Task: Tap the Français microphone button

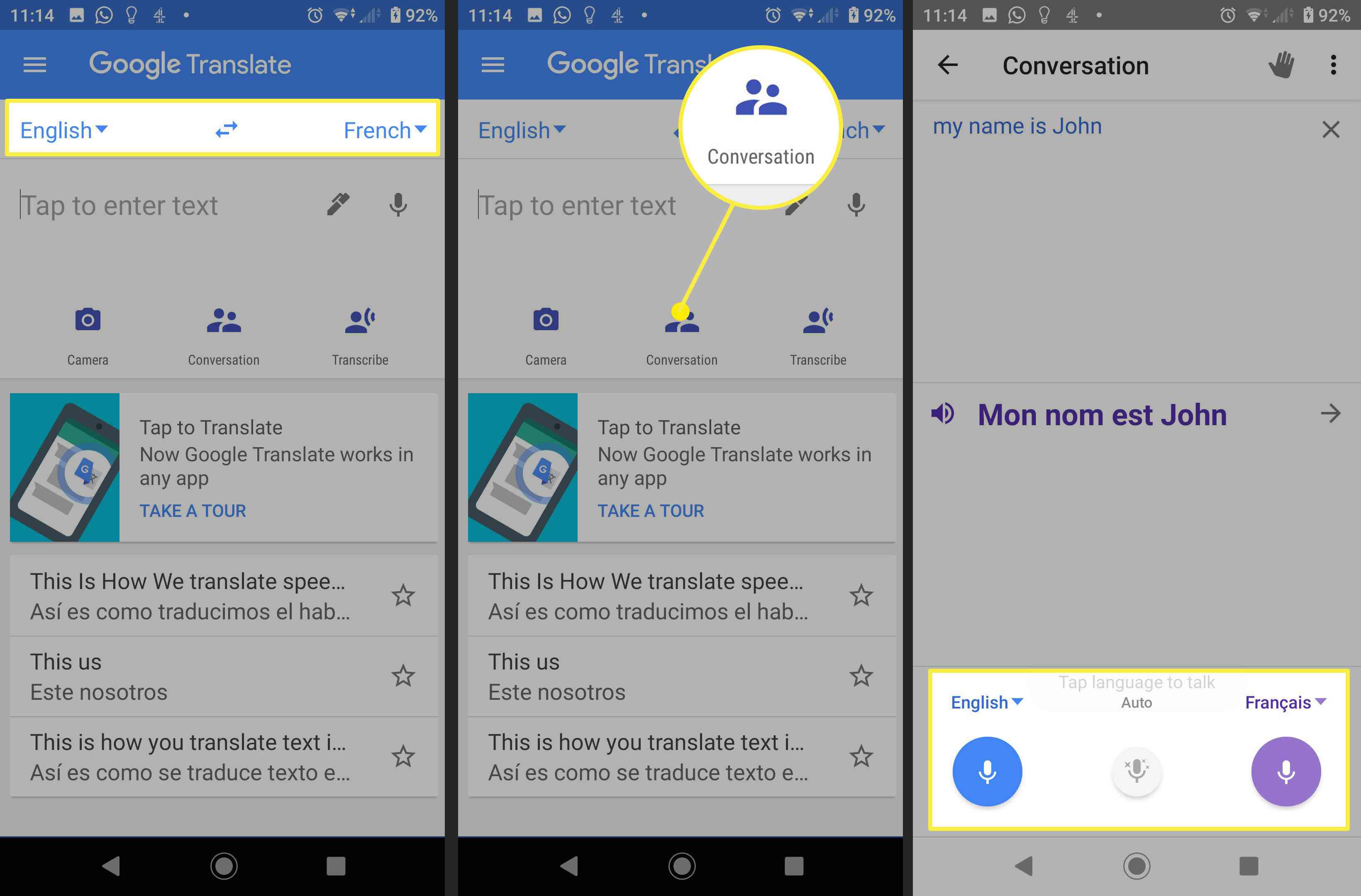Action: tap(1285, 770)
